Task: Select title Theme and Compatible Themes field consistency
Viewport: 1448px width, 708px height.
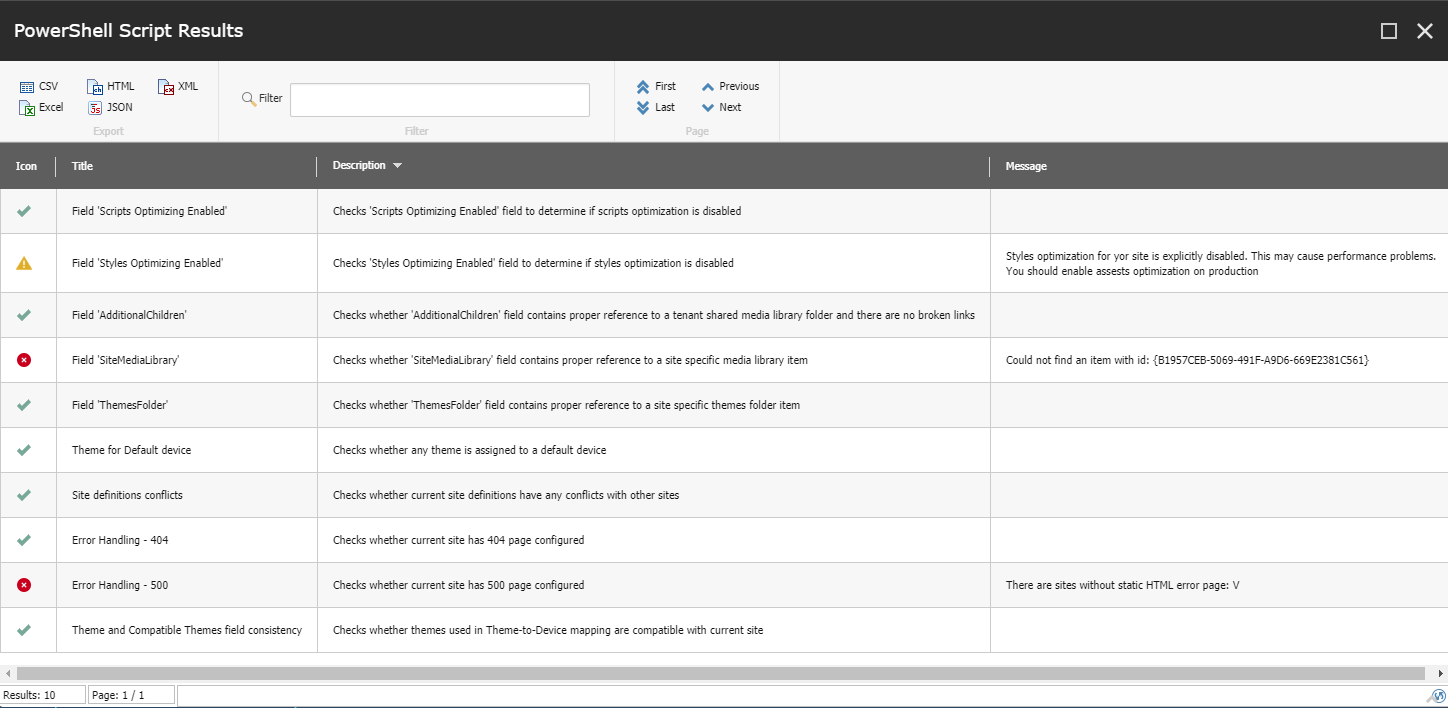Action: (x=187, y=631)
